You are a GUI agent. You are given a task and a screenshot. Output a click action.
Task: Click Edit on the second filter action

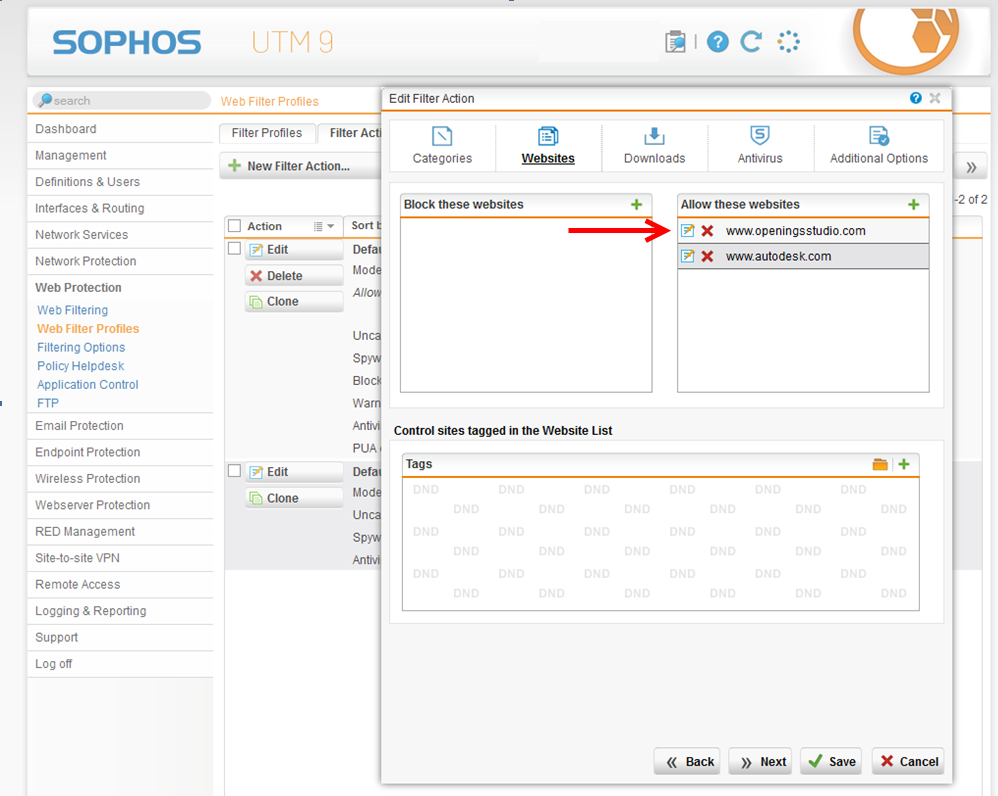tap(294, 471)
